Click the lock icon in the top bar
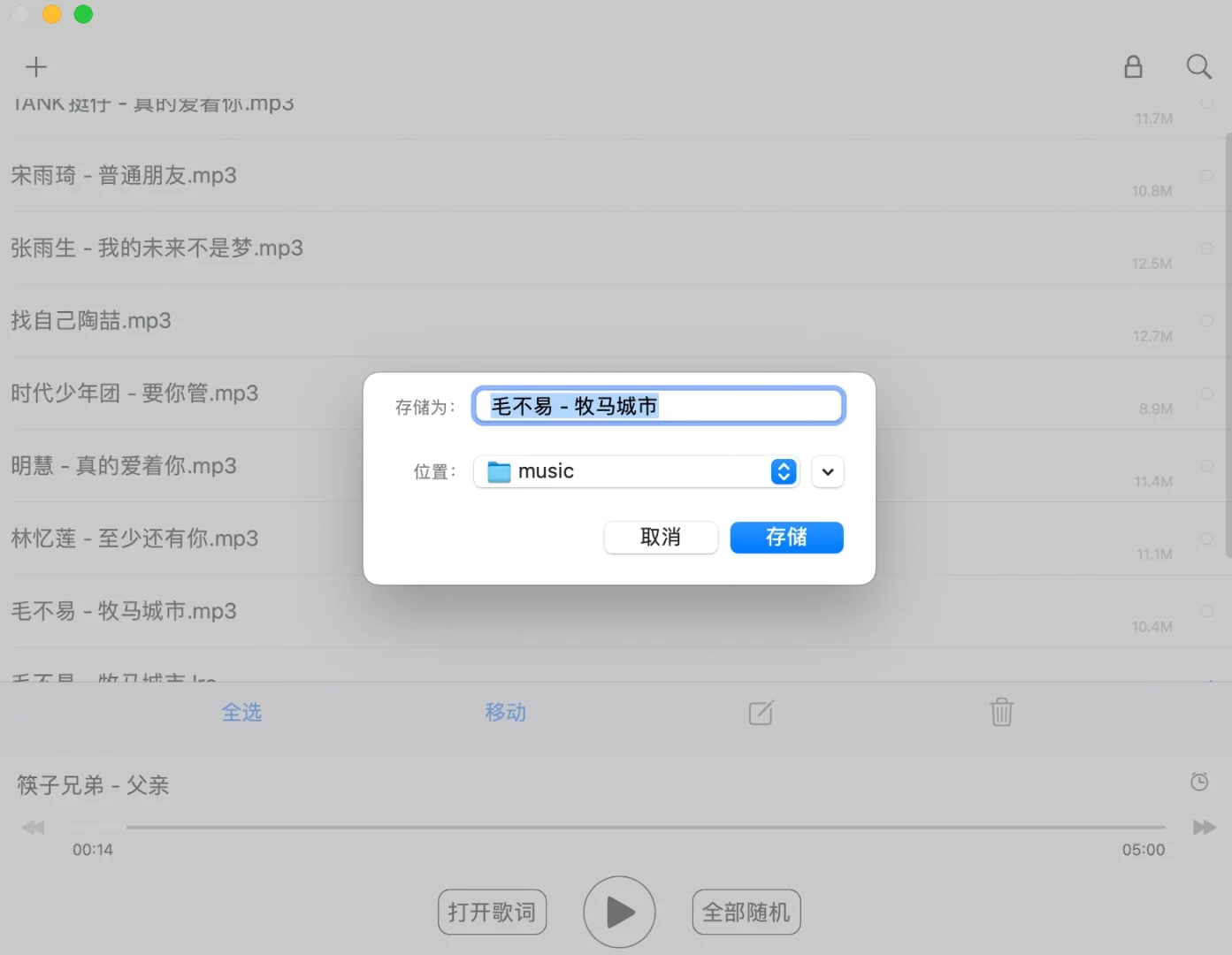This screenshot has width=1232, height=955. [1133, 66]
